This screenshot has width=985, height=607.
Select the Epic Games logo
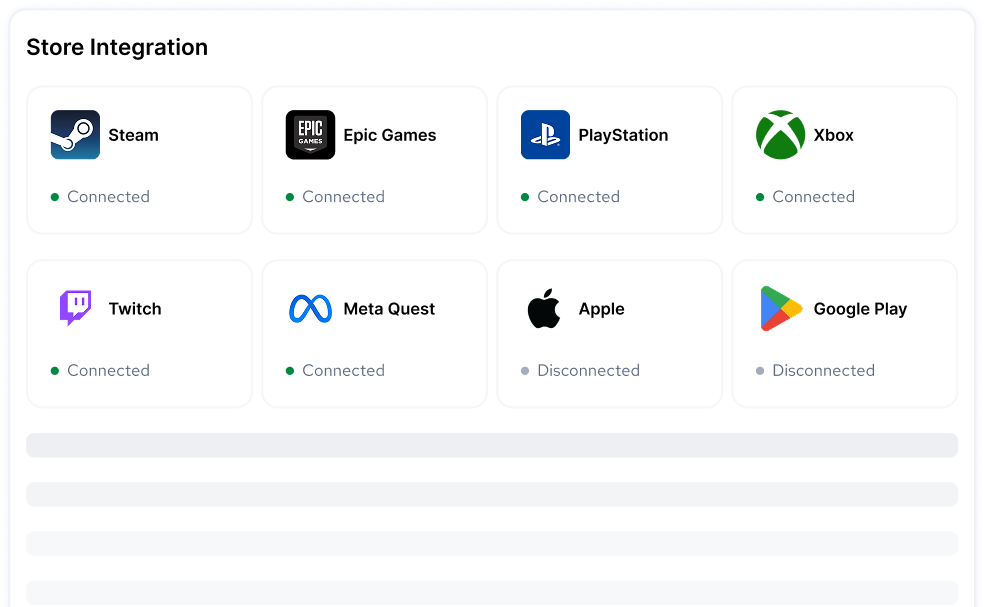(x=310, y=135)
